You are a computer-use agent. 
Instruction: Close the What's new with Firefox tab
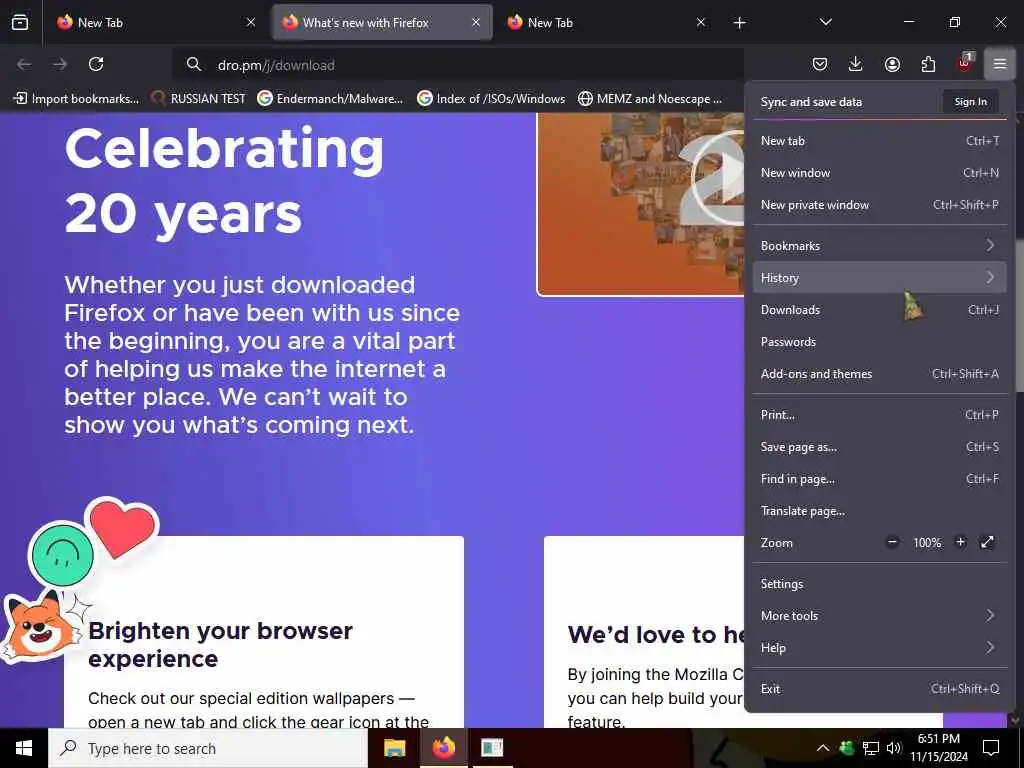(x=476, y=22)
